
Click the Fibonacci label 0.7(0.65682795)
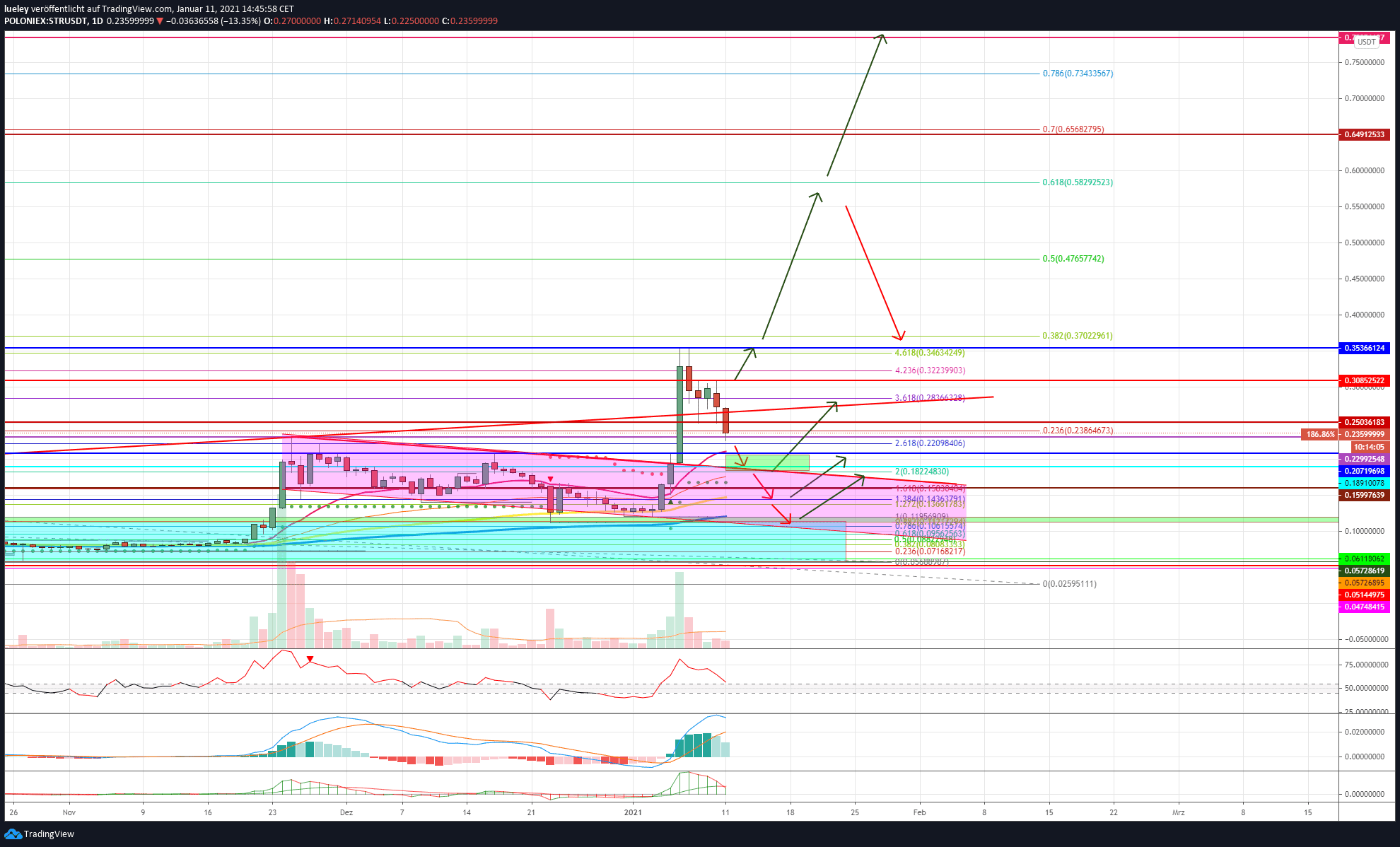click(1073, 129)
